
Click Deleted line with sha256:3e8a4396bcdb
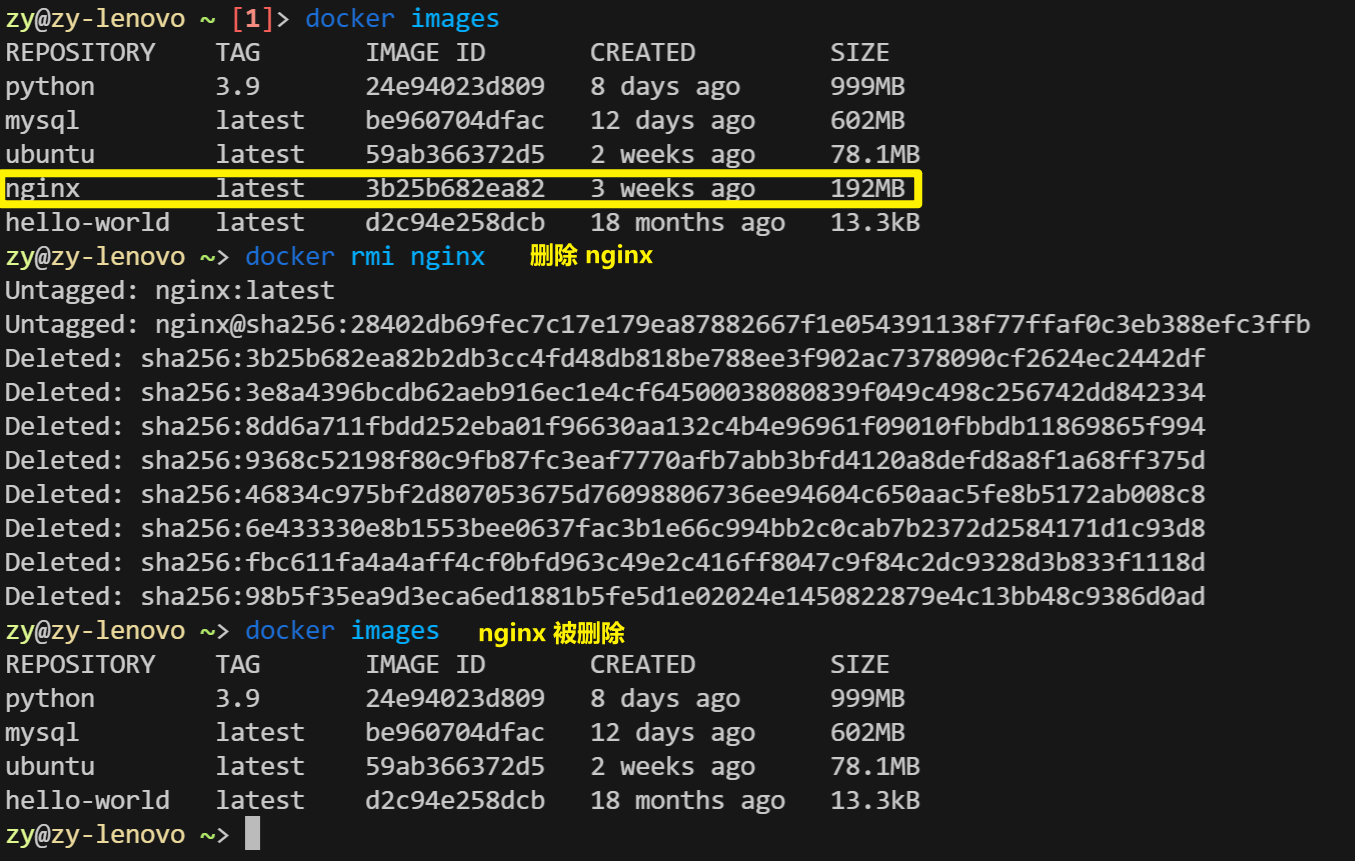click(x=605, y=392)
